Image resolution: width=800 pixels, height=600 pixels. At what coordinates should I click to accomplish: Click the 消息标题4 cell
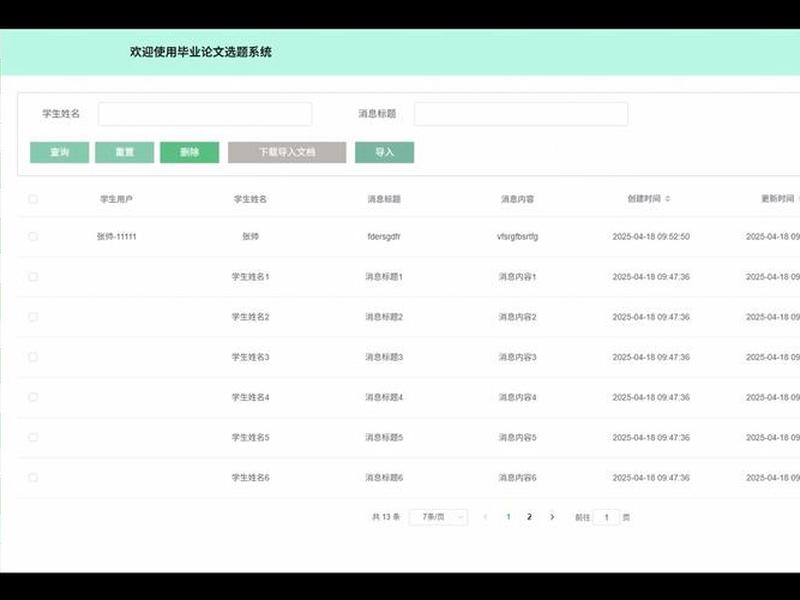click(384, 397)
